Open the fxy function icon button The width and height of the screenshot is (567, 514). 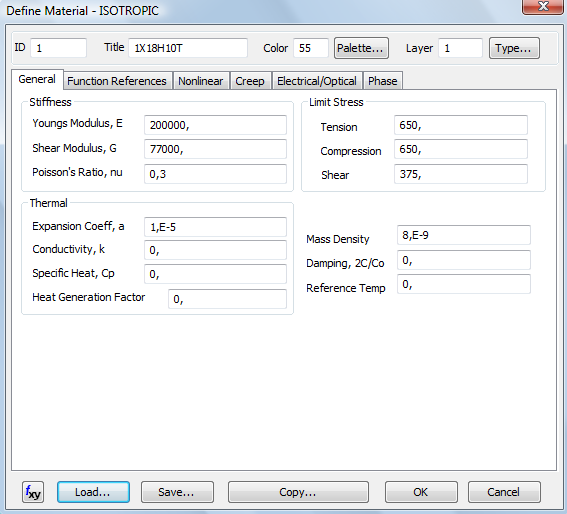33,492
